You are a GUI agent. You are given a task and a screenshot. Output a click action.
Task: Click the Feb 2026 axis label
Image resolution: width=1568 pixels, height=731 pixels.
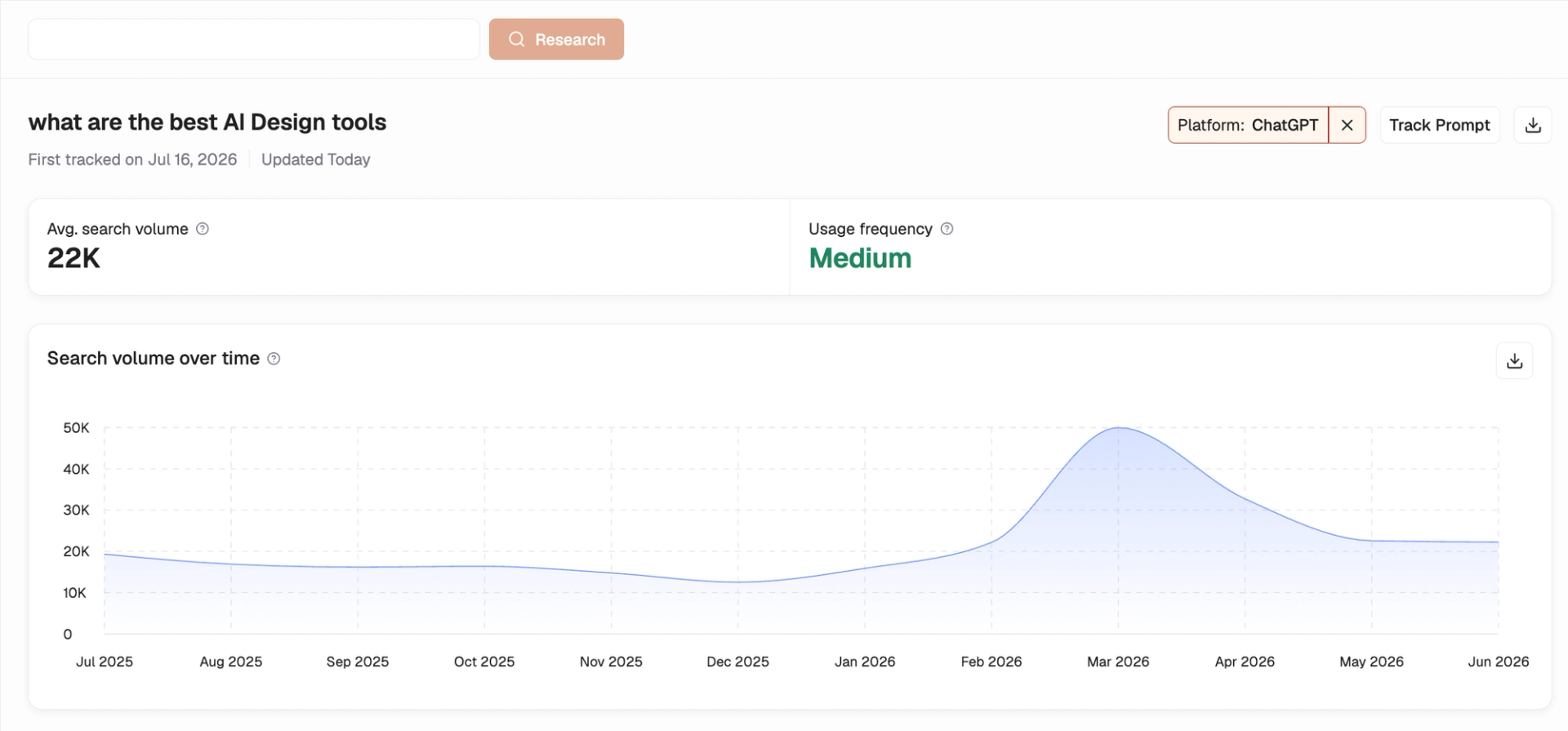[991, 662]
